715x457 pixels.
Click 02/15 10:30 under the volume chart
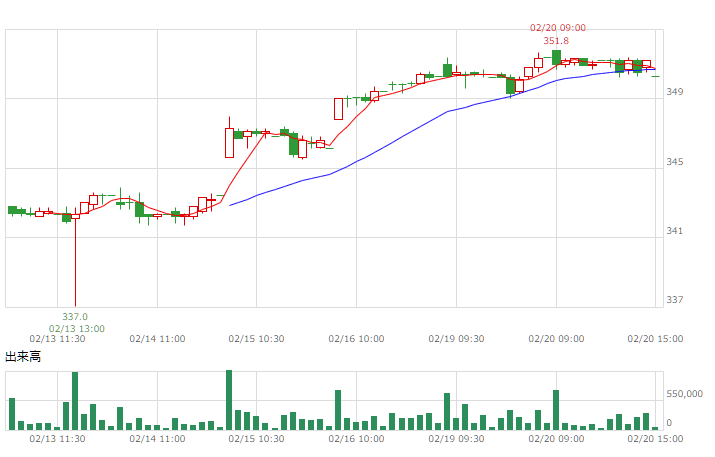point(256,439)
